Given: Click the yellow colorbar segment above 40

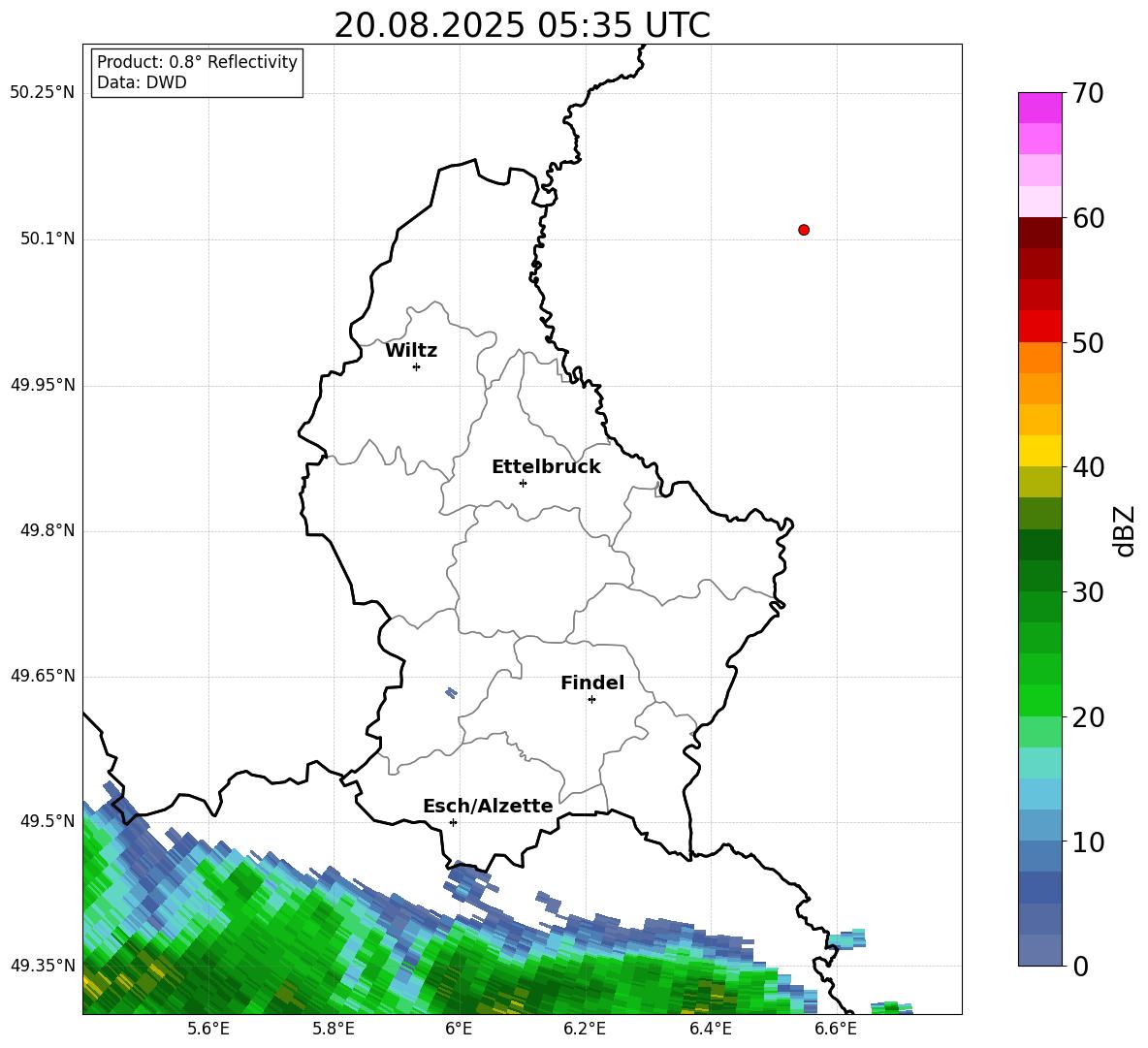Looking at the screenshot, I should (1040, 451).
